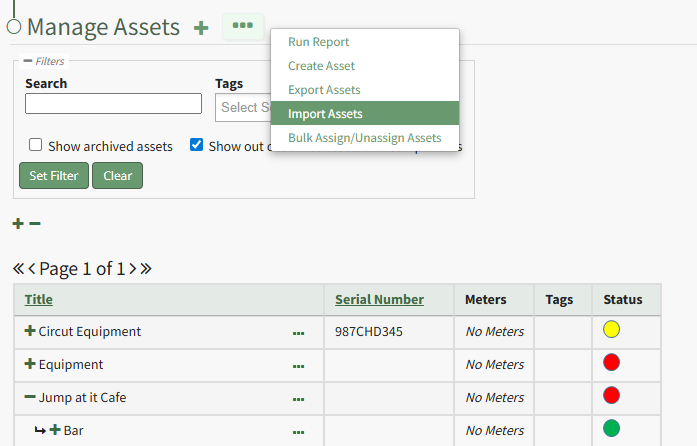Go to the first page of results
The image size is (697, 446).
18,268
